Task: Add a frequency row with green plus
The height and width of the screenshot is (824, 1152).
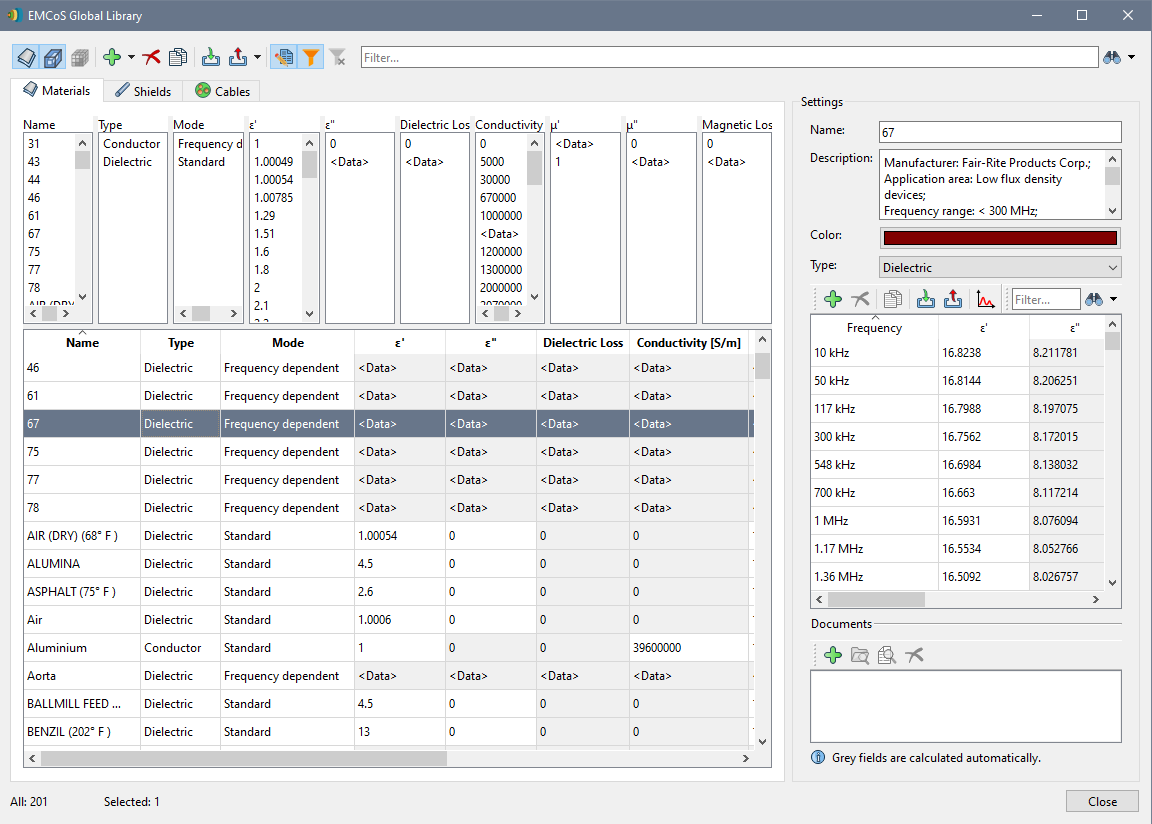Action: pyautogui.click(x=832, y=299)
